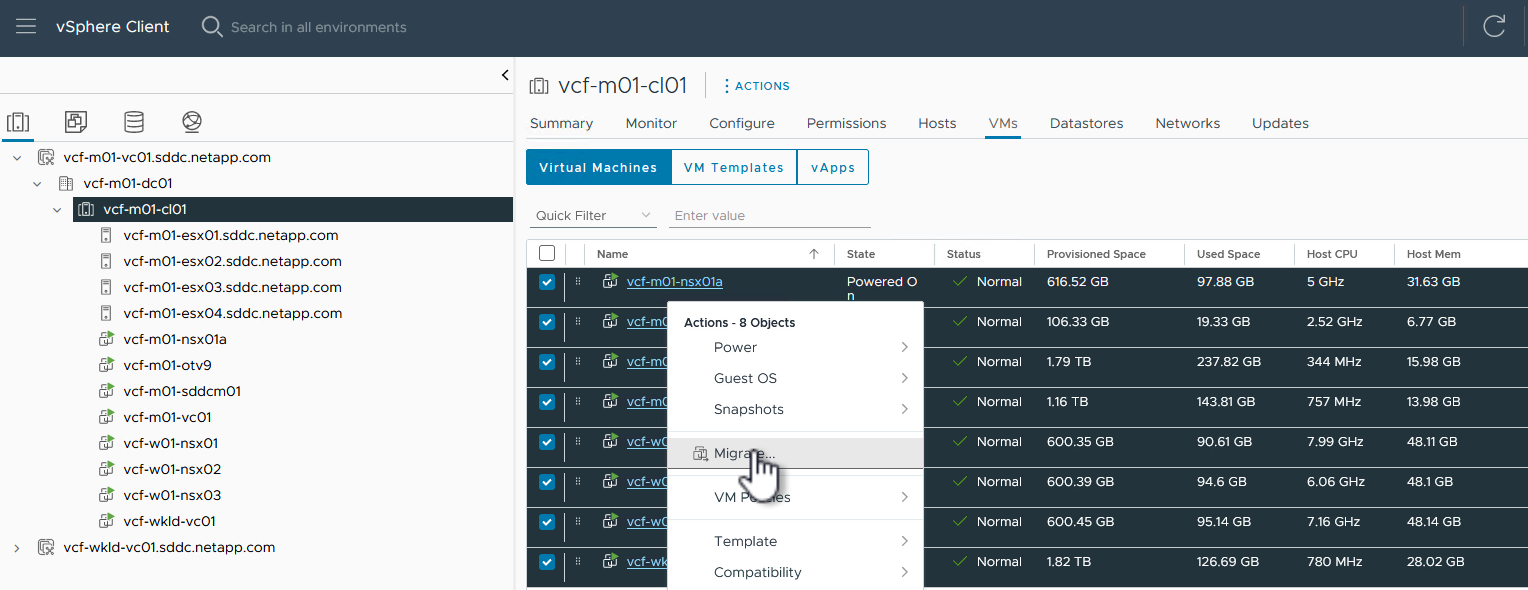The width and height of the screenshot is (1528, 590).
Task: Uncheck checkbox for 600.45 GB row
Action: 546,522
